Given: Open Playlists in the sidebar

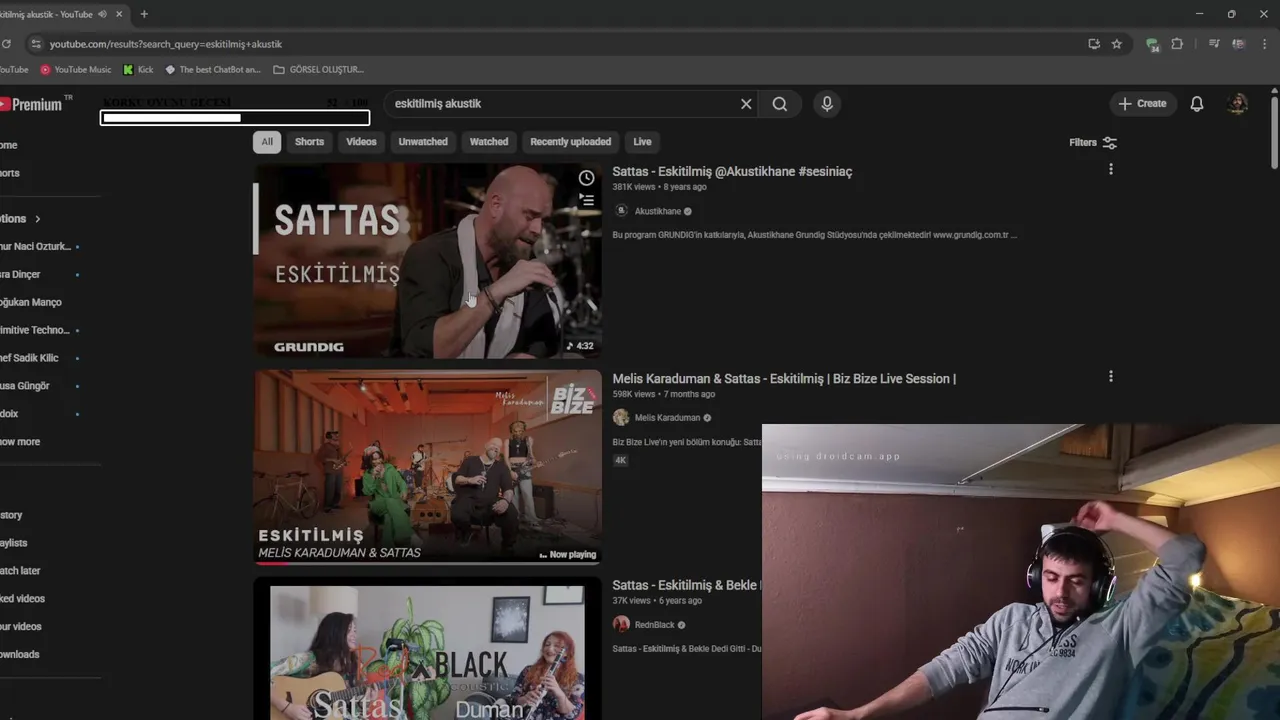Looking at the screenshot, I should click(14, 543).
